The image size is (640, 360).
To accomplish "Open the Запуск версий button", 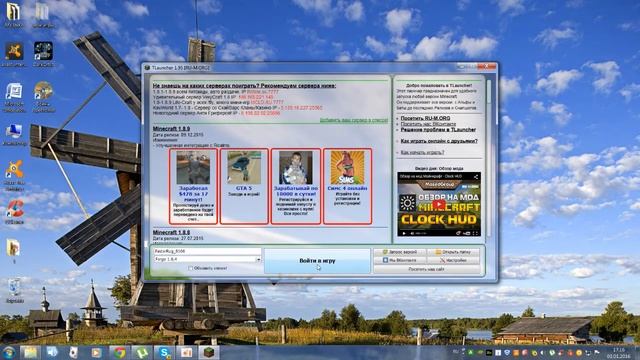I will [400, 252].
